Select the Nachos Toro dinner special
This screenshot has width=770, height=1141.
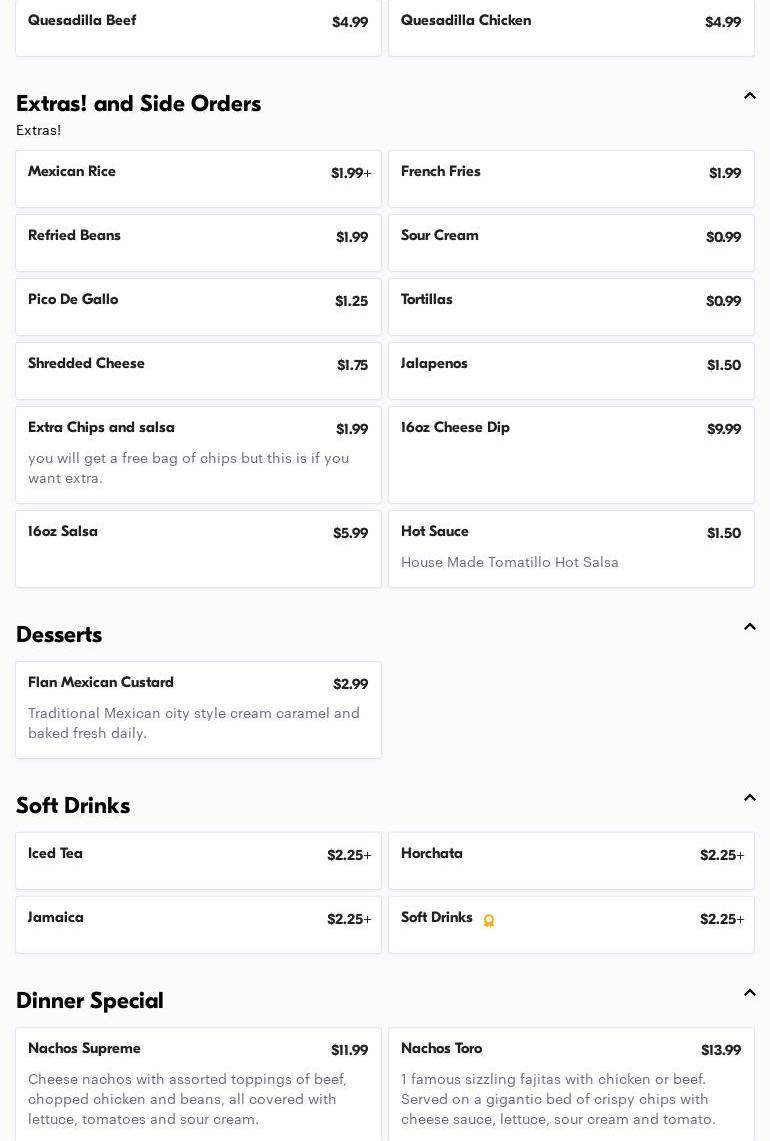pyautogui.click(x=571, y=1085)
